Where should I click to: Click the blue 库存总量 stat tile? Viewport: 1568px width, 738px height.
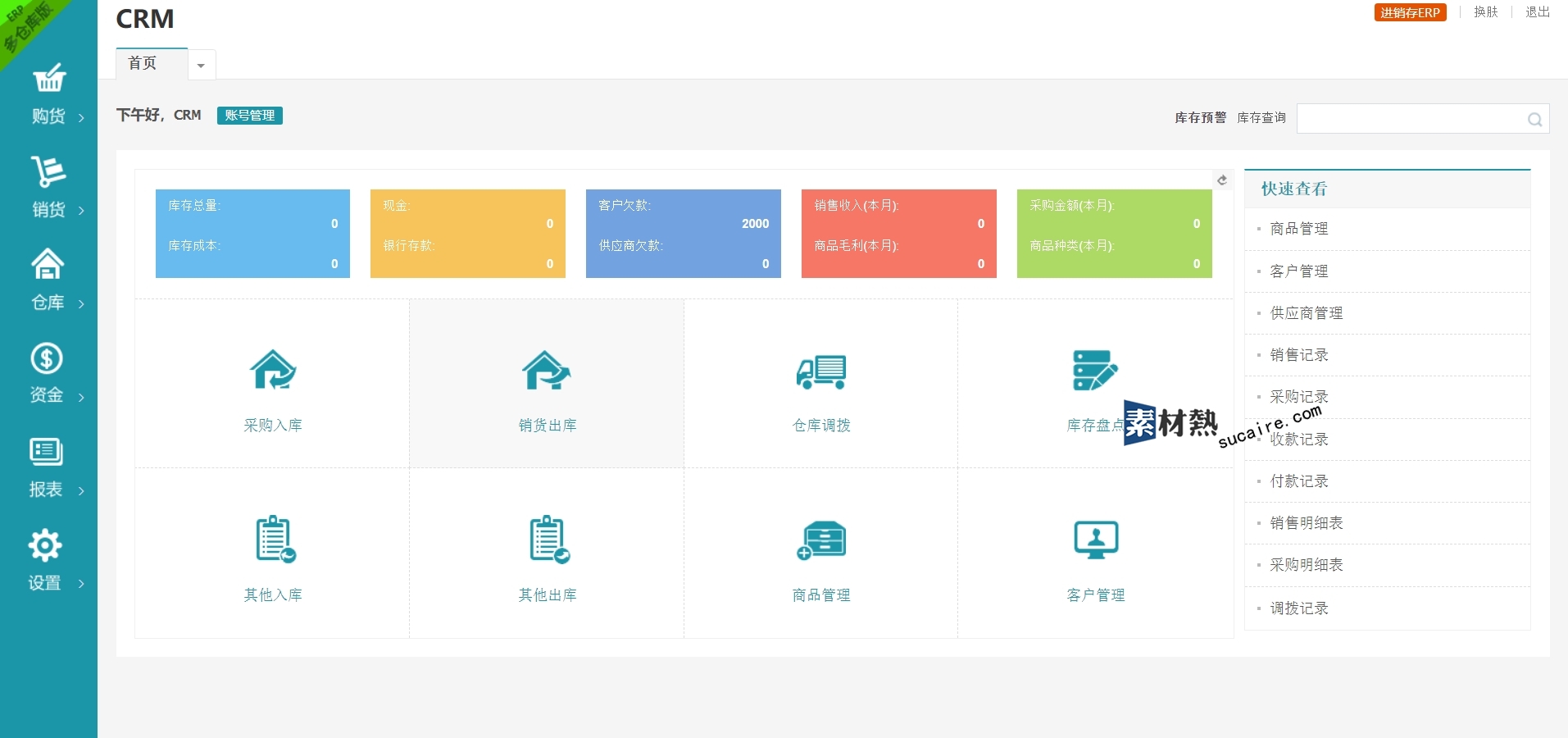[252, 234]
